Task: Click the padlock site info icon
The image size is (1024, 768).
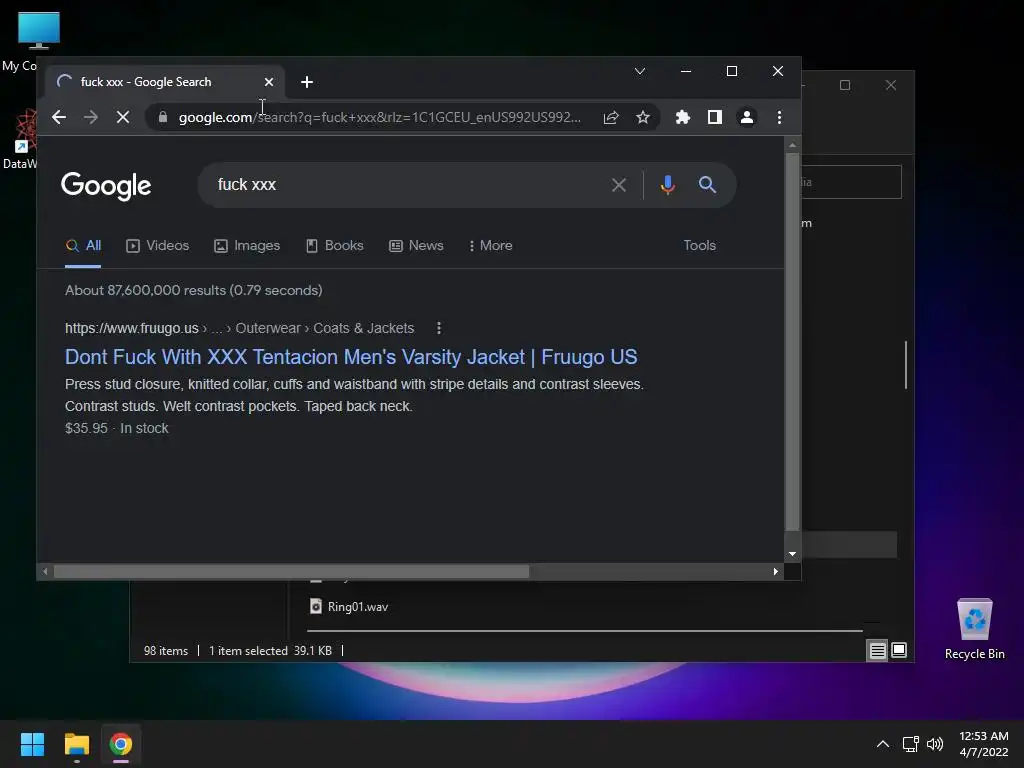Action: 163,117
